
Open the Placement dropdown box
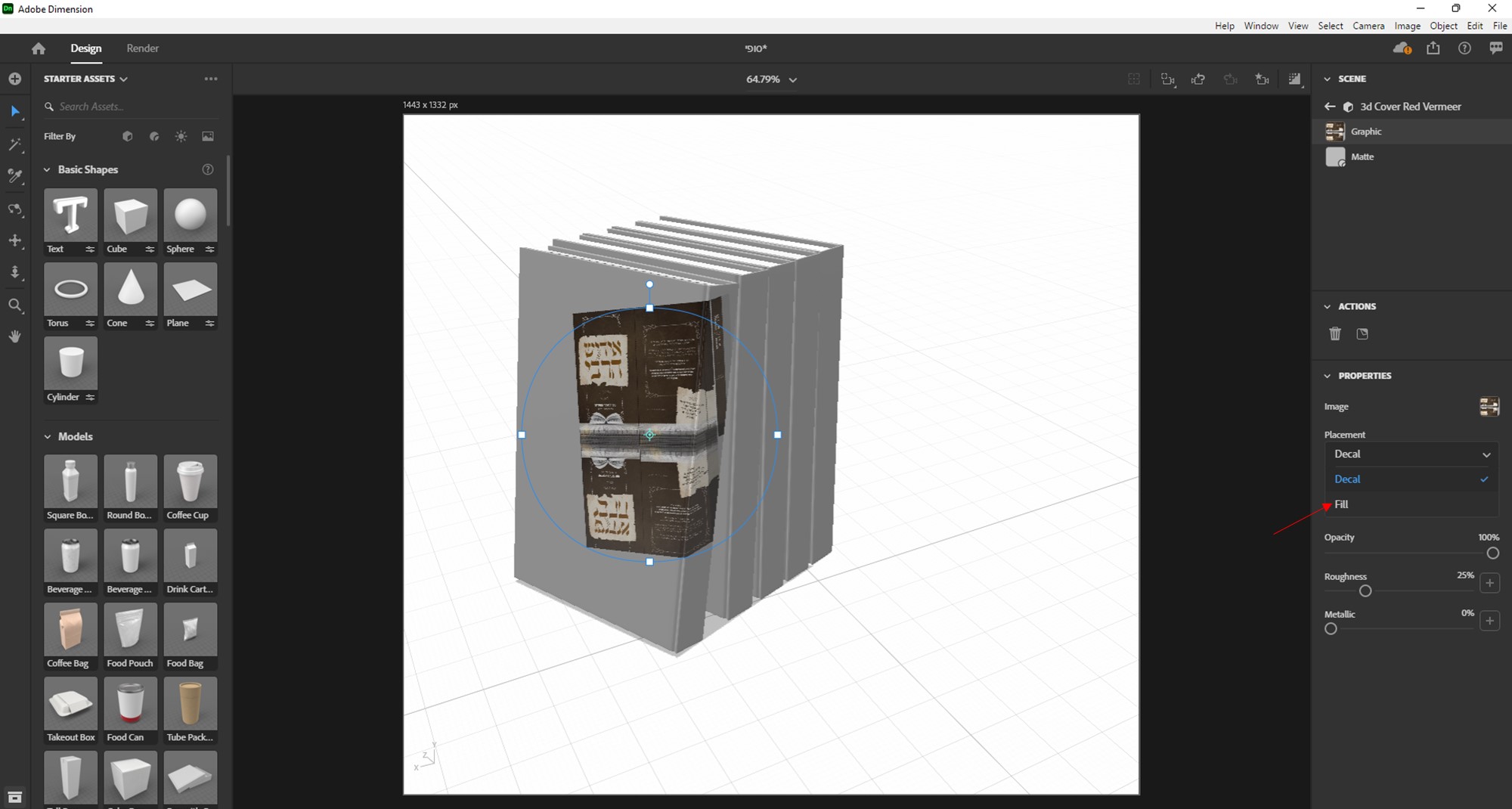pos(1411,454)
